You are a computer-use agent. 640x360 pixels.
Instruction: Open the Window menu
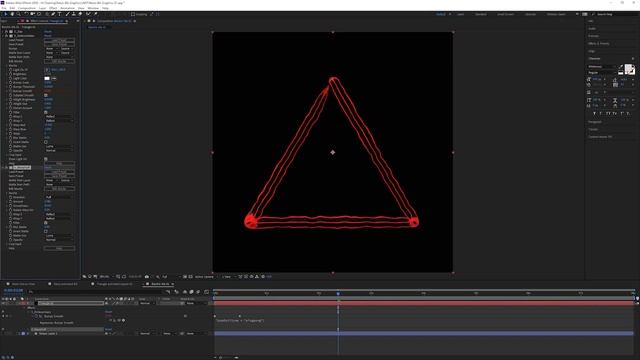(x=93, y=8)
